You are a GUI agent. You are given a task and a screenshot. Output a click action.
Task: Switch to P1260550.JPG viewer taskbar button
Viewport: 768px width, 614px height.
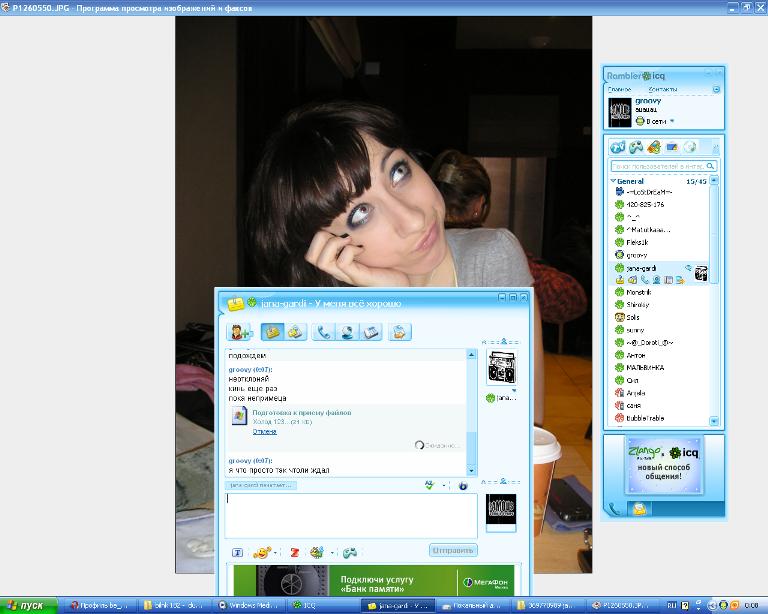click(622, 606)
